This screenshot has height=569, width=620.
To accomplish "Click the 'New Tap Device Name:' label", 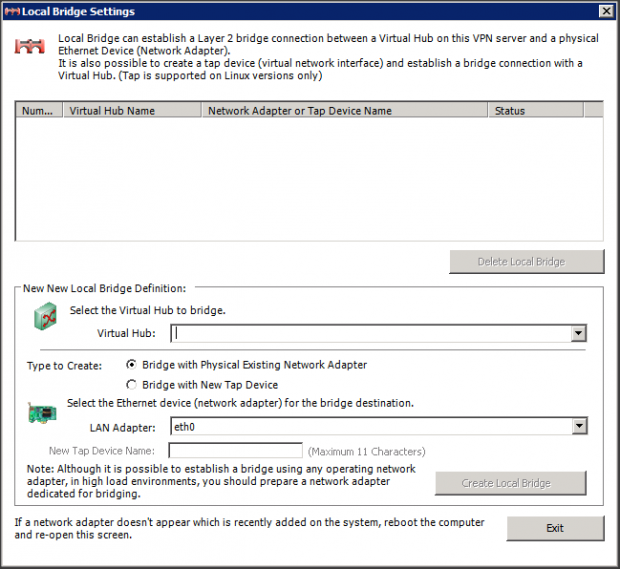I will 102,451.
